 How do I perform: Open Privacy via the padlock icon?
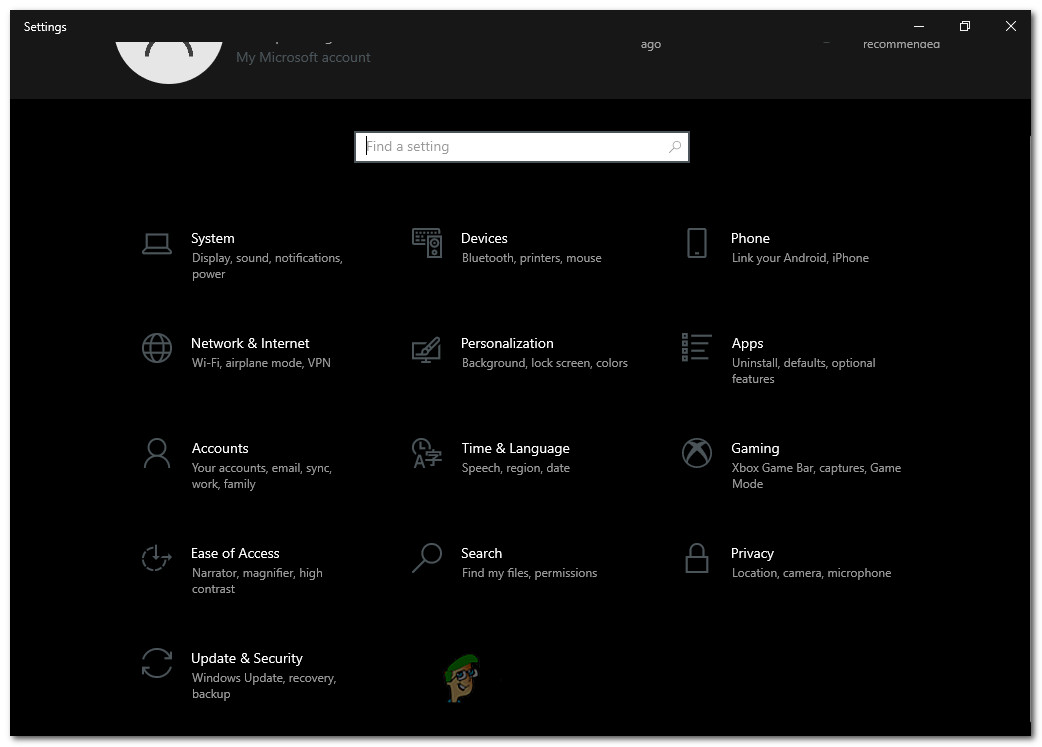pos(697,558)
